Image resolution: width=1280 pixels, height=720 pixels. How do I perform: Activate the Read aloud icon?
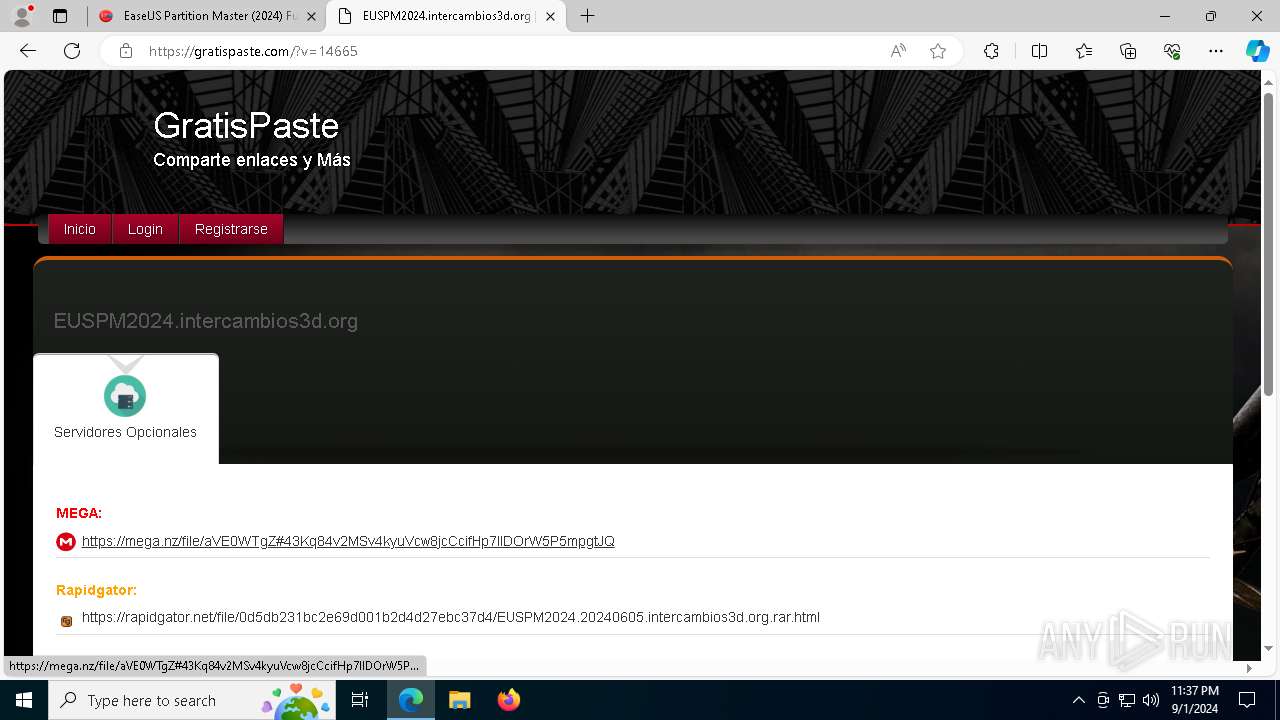[x=898, y=51]
